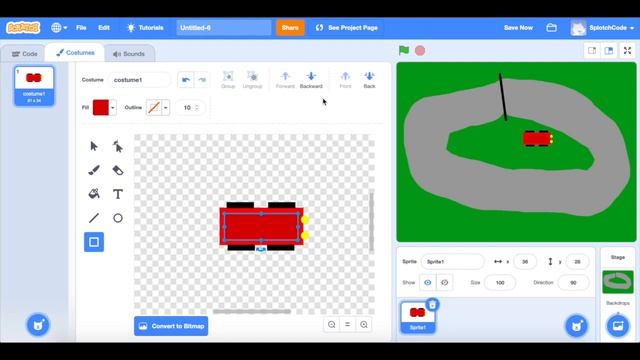The height and width of the screenshot is (360, 640).
Task: Click the sprite Size field
Action: [x=500, y=282]
